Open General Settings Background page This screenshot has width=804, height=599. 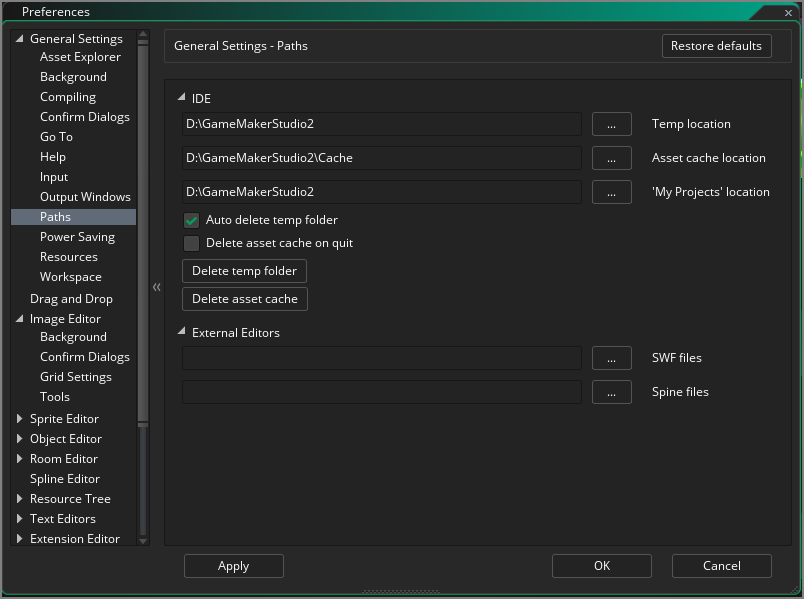pos(73,77)
